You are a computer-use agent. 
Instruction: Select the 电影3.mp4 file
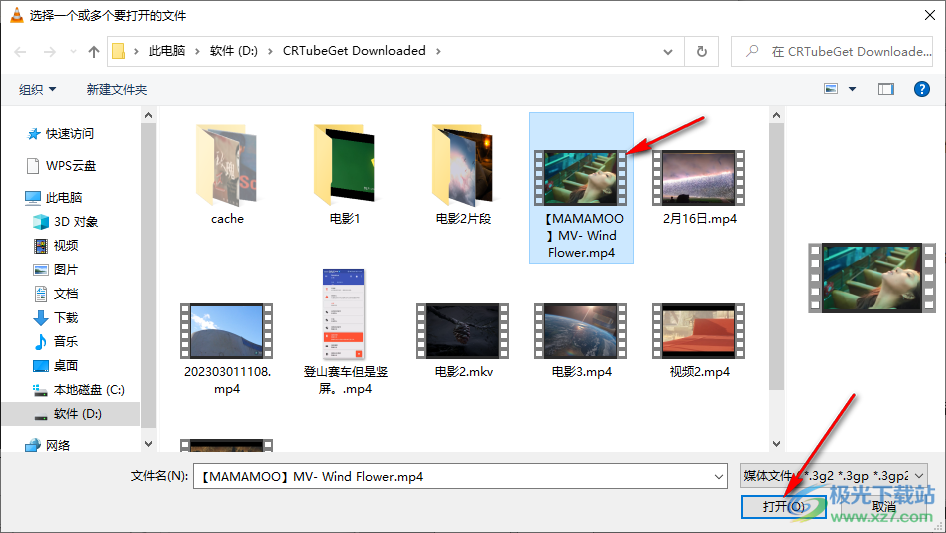pos(581,340)
